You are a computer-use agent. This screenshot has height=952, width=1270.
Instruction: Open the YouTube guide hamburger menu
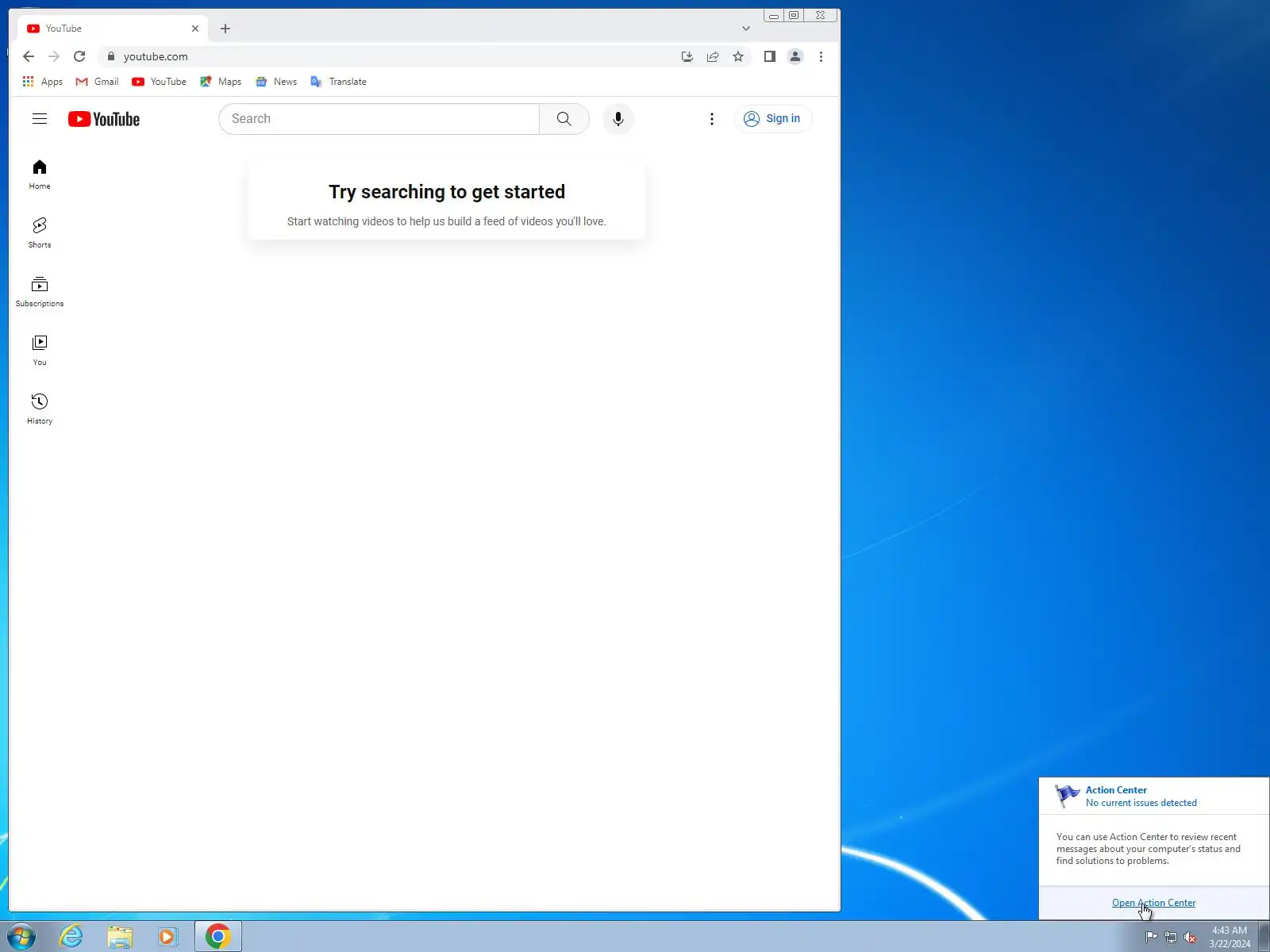[x=40, y=119]
